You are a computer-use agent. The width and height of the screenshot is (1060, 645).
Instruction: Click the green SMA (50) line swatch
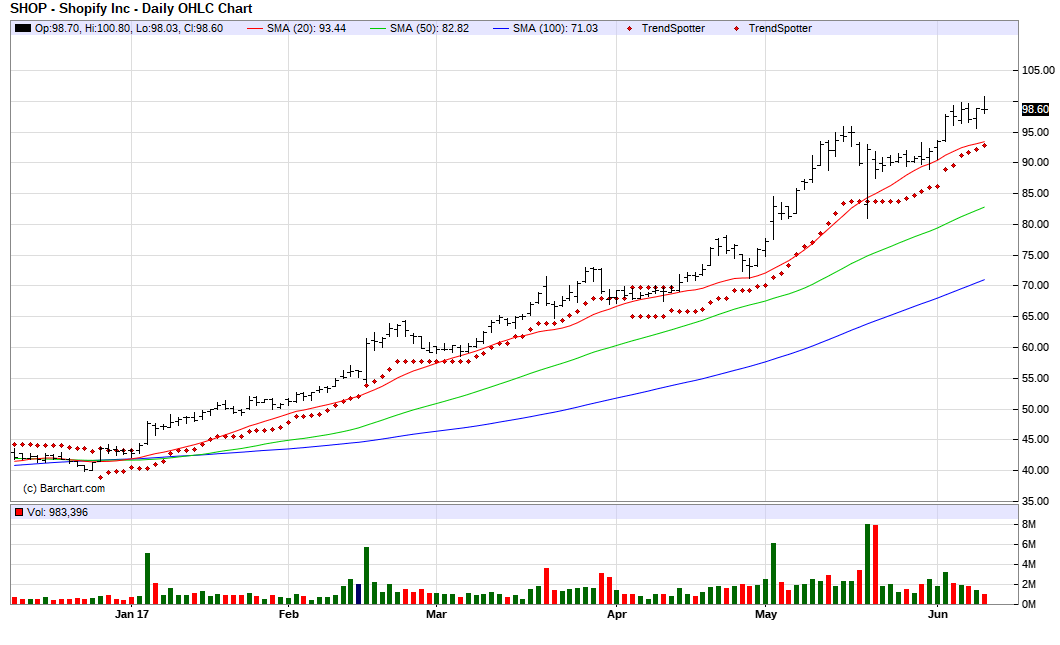(378, 28)
